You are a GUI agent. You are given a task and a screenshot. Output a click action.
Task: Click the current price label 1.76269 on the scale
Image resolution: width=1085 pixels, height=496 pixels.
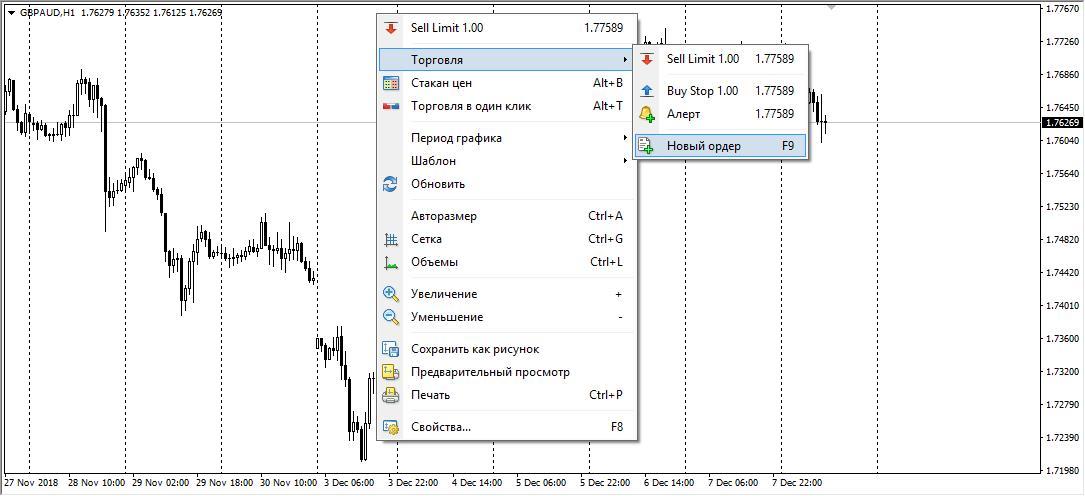point(1061,123)
